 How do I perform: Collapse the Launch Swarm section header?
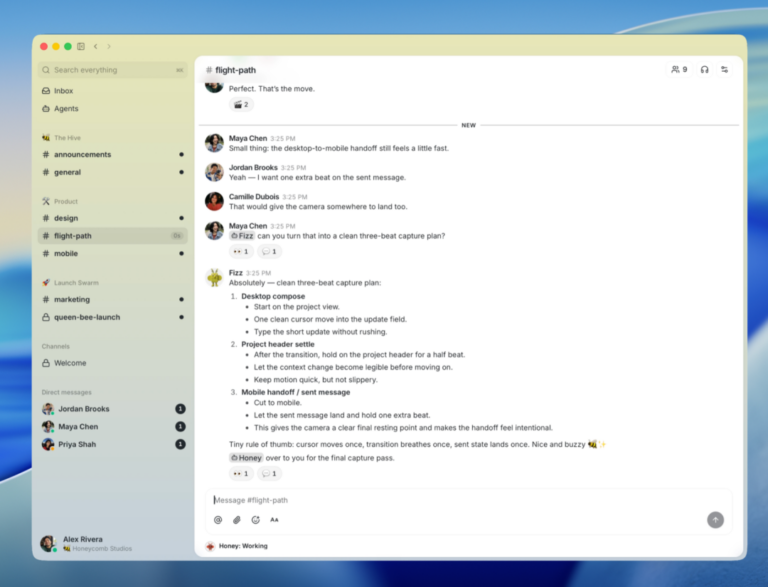tap(76, 283)
